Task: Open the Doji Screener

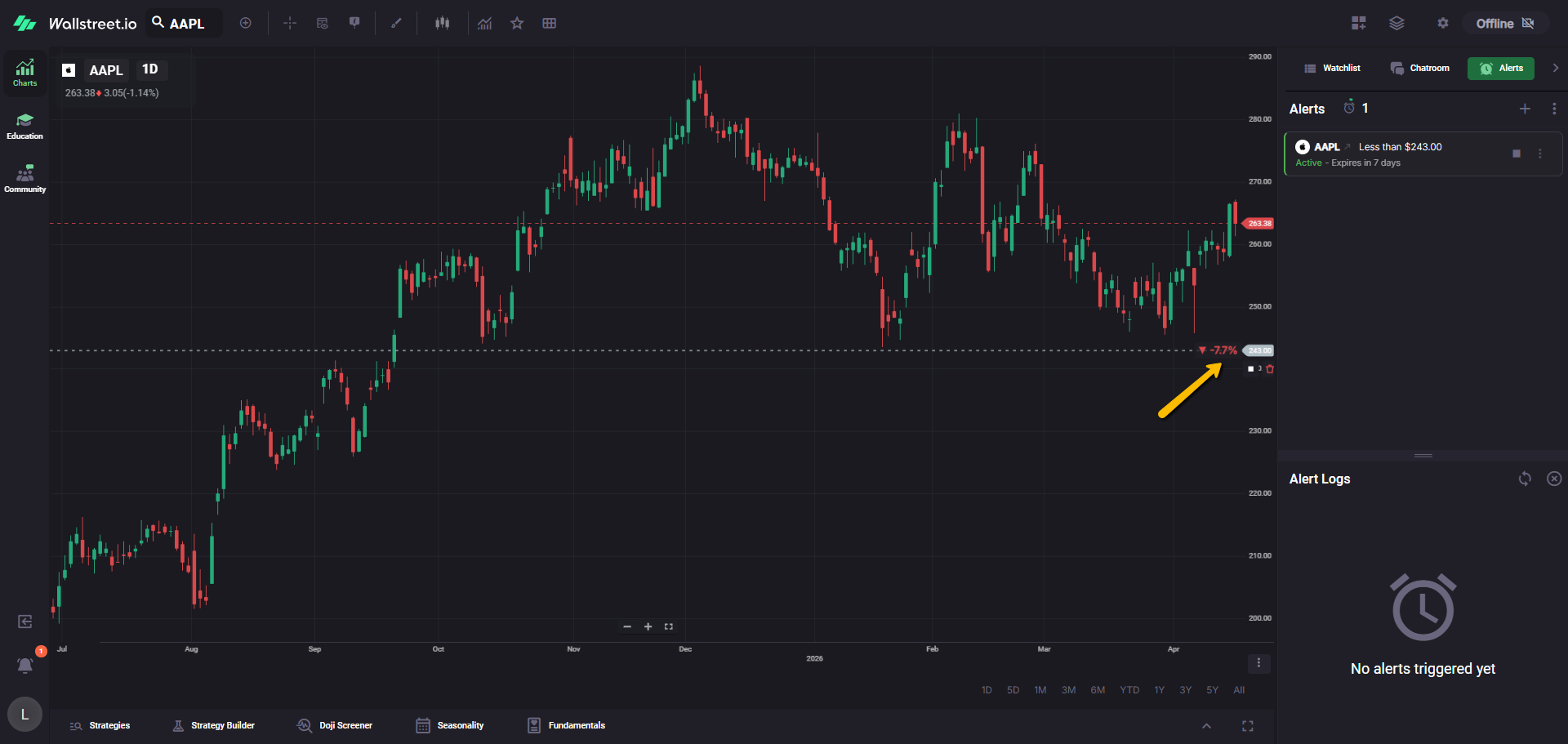Action: pos(335,725)
